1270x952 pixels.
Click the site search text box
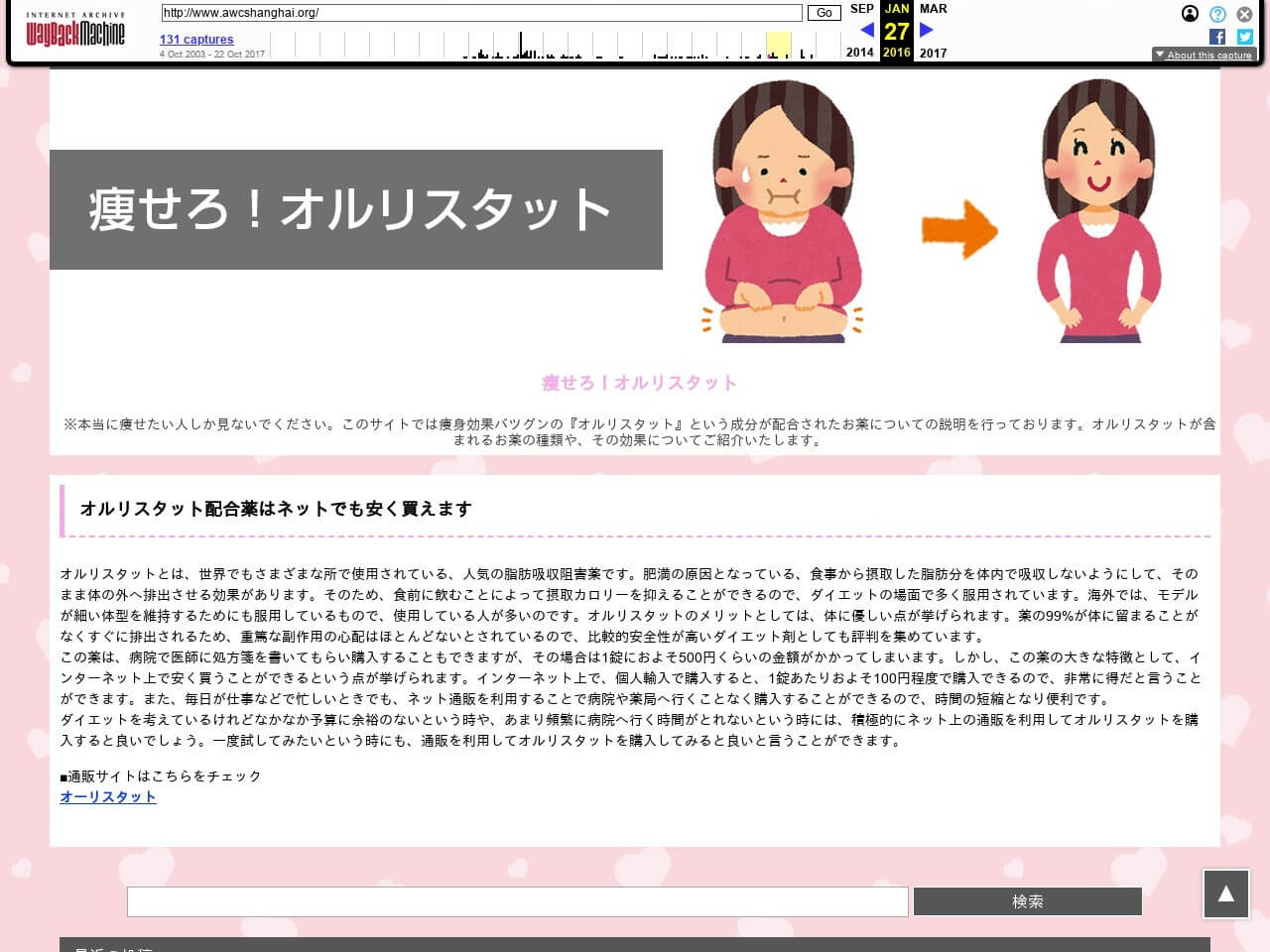pos(517,901)
